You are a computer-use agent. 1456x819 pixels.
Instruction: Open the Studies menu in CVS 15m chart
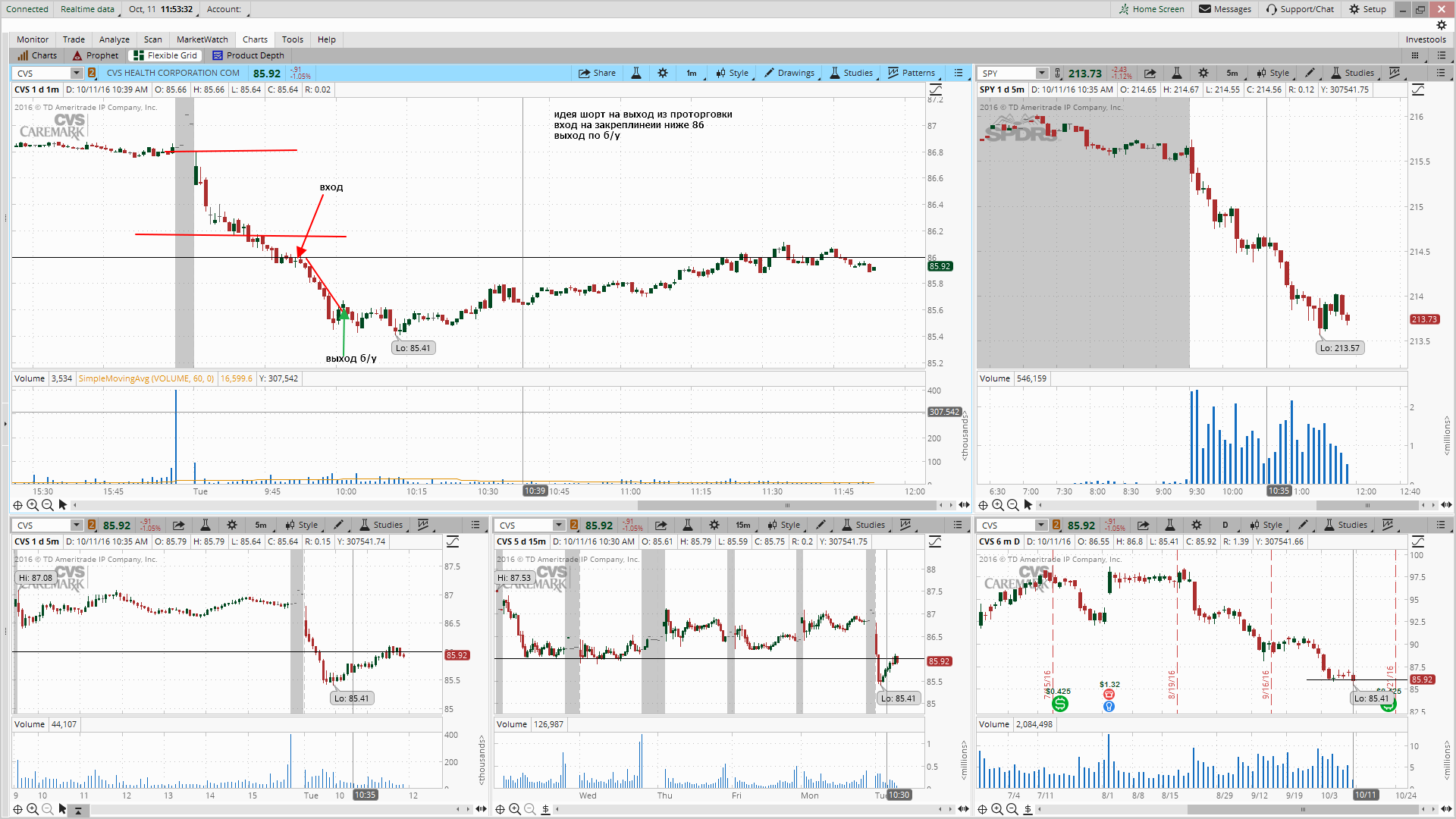click(x=864, y=525)
